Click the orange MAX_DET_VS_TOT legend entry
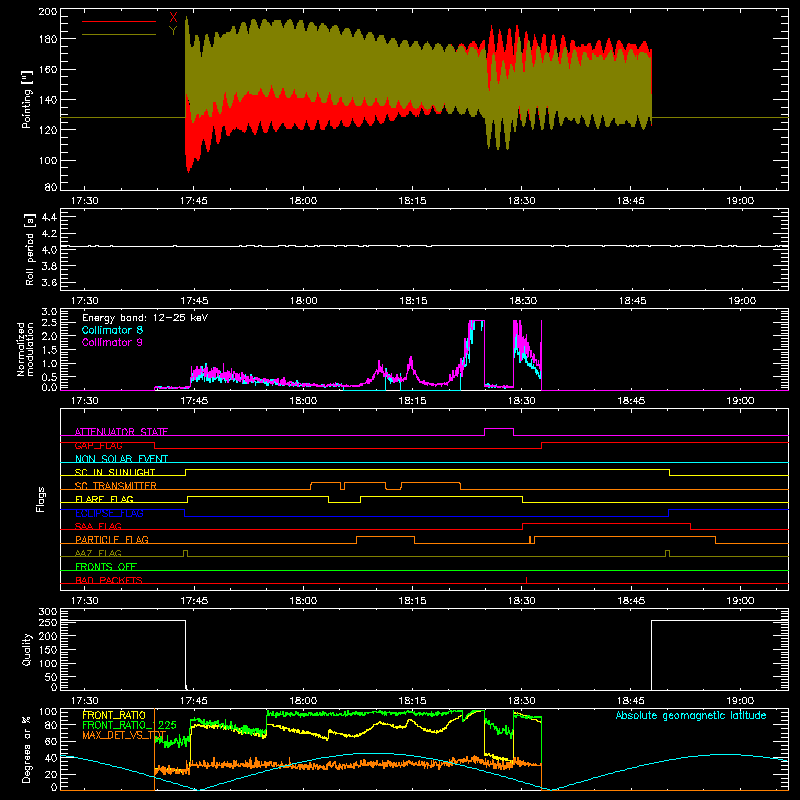Image resolution: width=800 pixels, height=800 pixels. pos(124,735)
